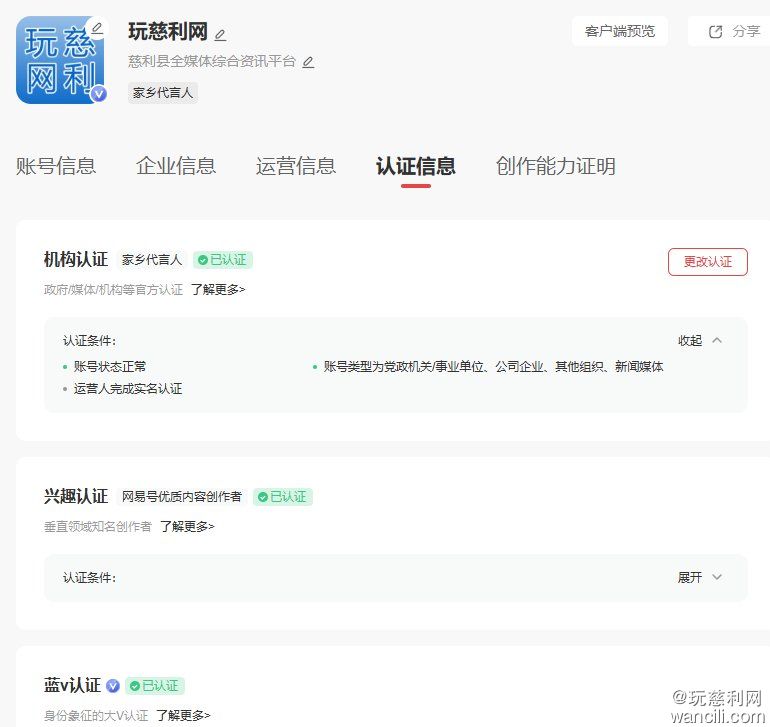Image resolution: width=770 pixels, height=727 pixels.
Task: Click the edit pencil beside account description
Action: pyautogui.click(x=308, y=62)
